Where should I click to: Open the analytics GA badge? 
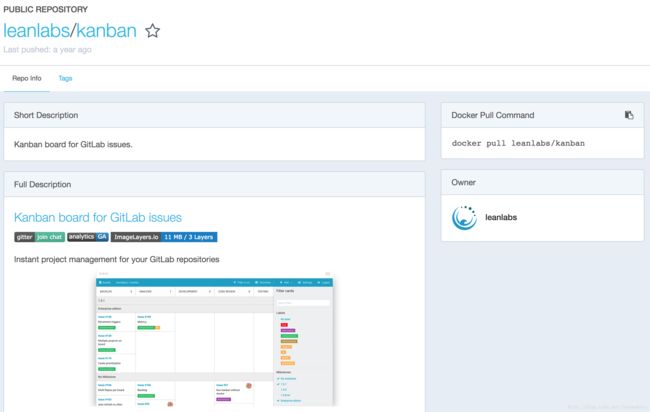tap(88, 237)
